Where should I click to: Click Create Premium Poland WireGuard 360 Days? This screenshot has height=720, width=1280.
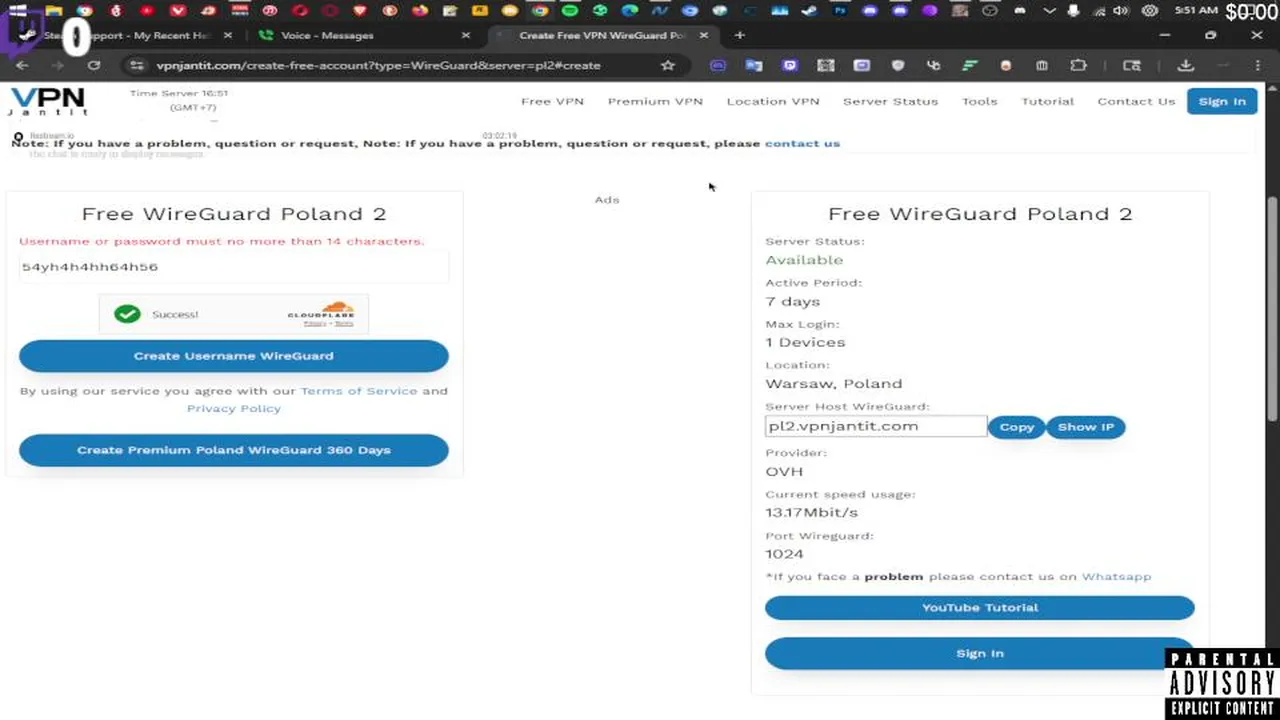click(234, 450)
